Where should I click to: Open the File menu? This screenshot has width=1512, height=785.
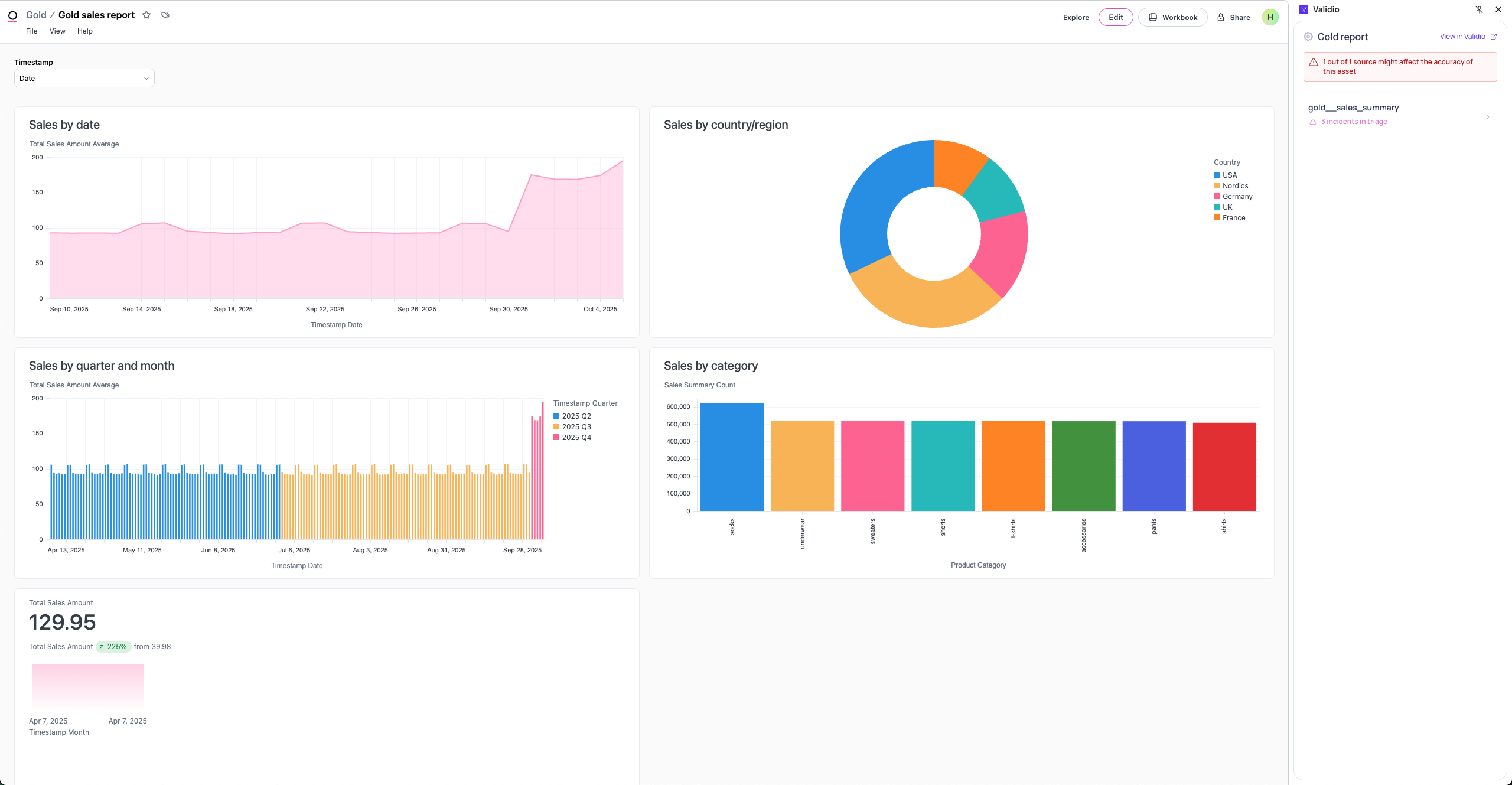pos(32,31)
